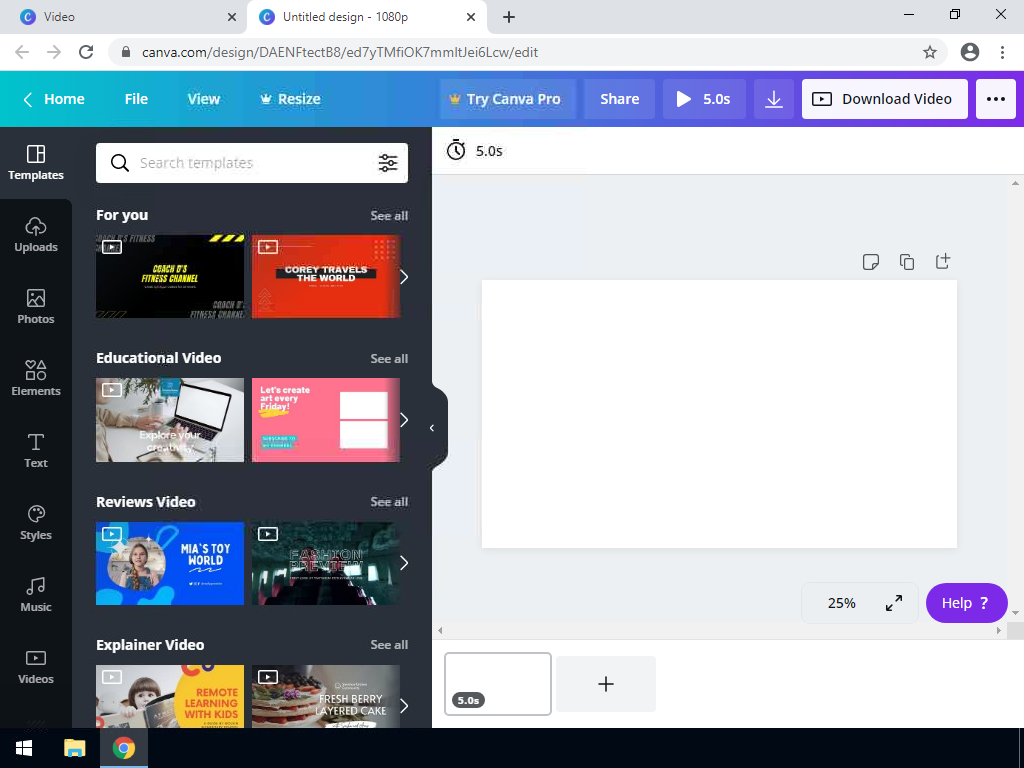Reload the browser page

[86, 52]
